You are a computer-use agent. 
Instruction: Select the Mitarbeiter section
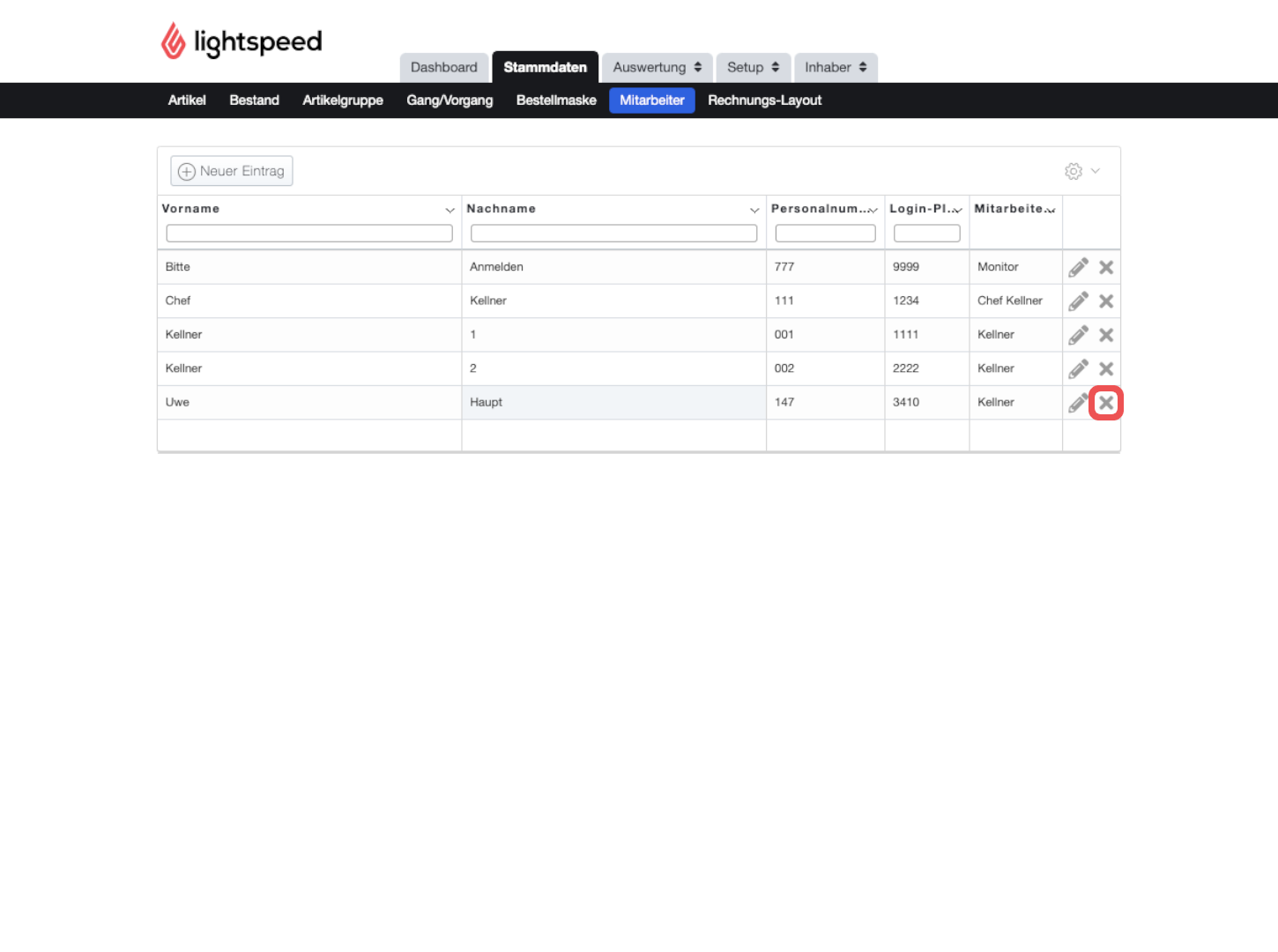tap(652, 100)
